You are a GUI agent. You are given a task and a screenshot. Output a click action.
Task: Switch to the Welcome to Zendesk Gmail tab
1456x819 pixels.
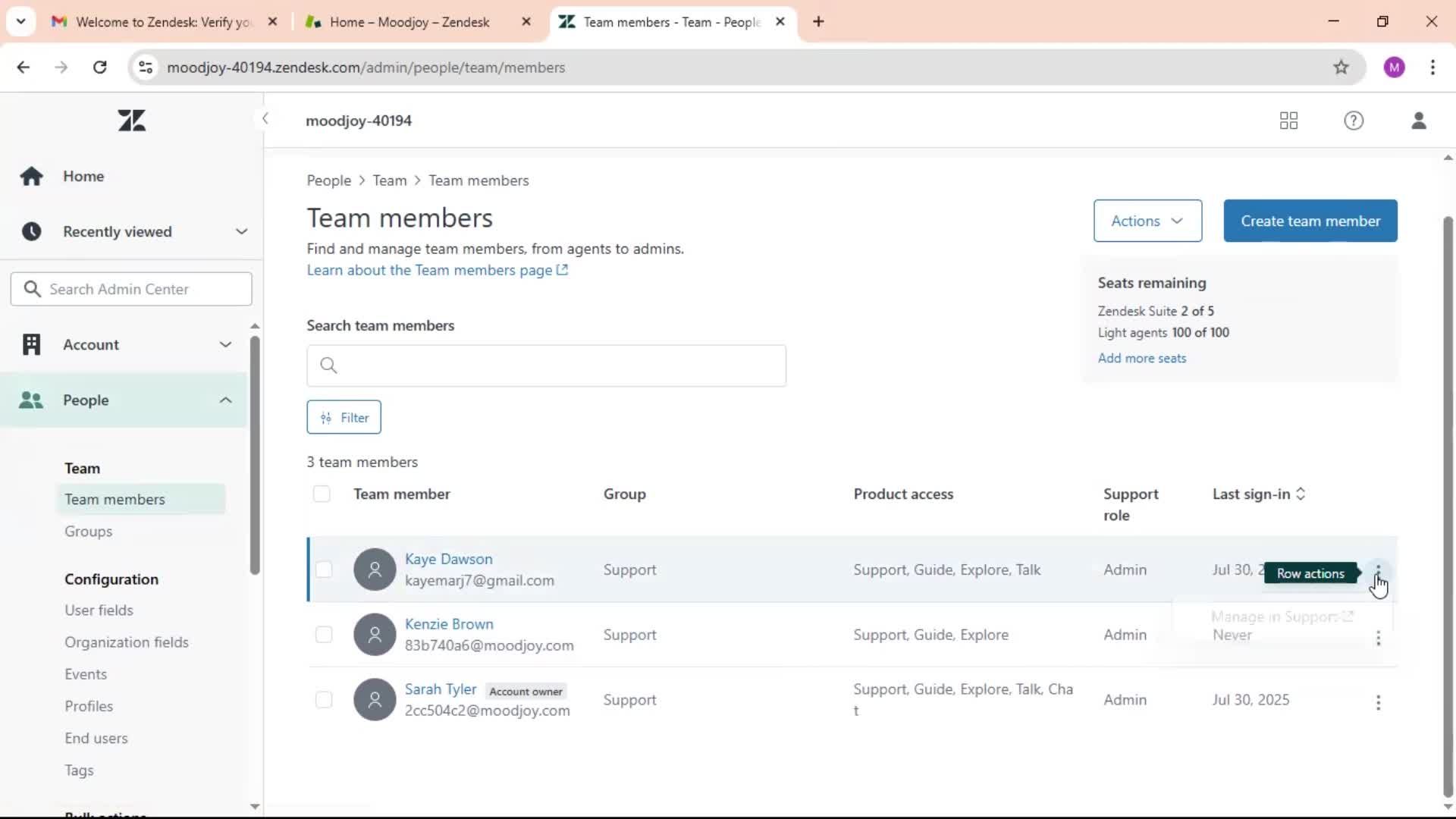tap(165, 22)
